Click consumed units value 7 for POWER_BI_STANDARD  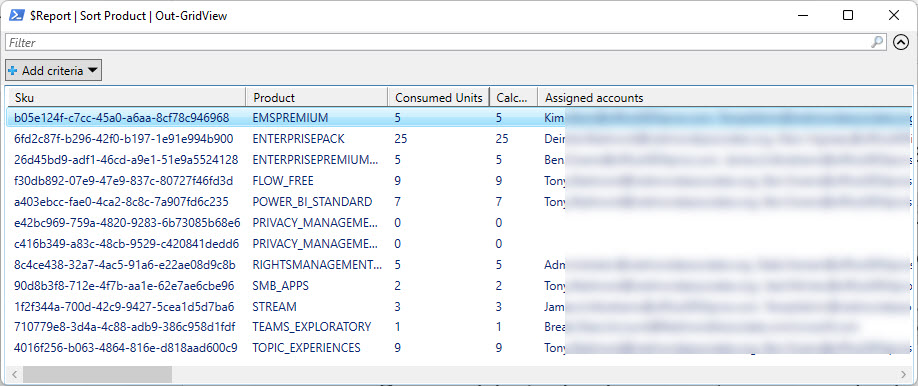tap(398, 201)
